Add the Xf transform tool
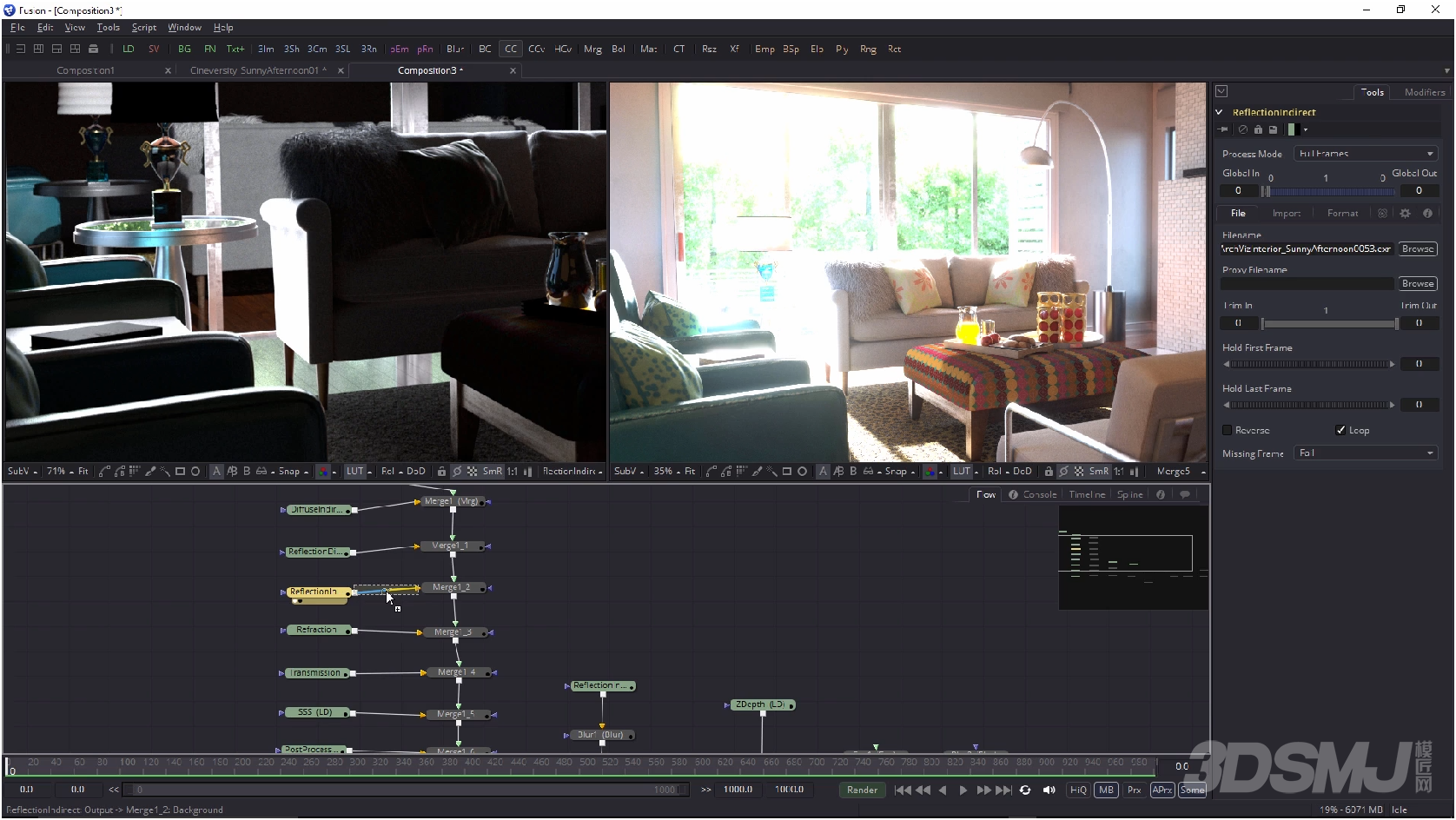Screen dimensions: 1456x820 click(x=734, y=50)
